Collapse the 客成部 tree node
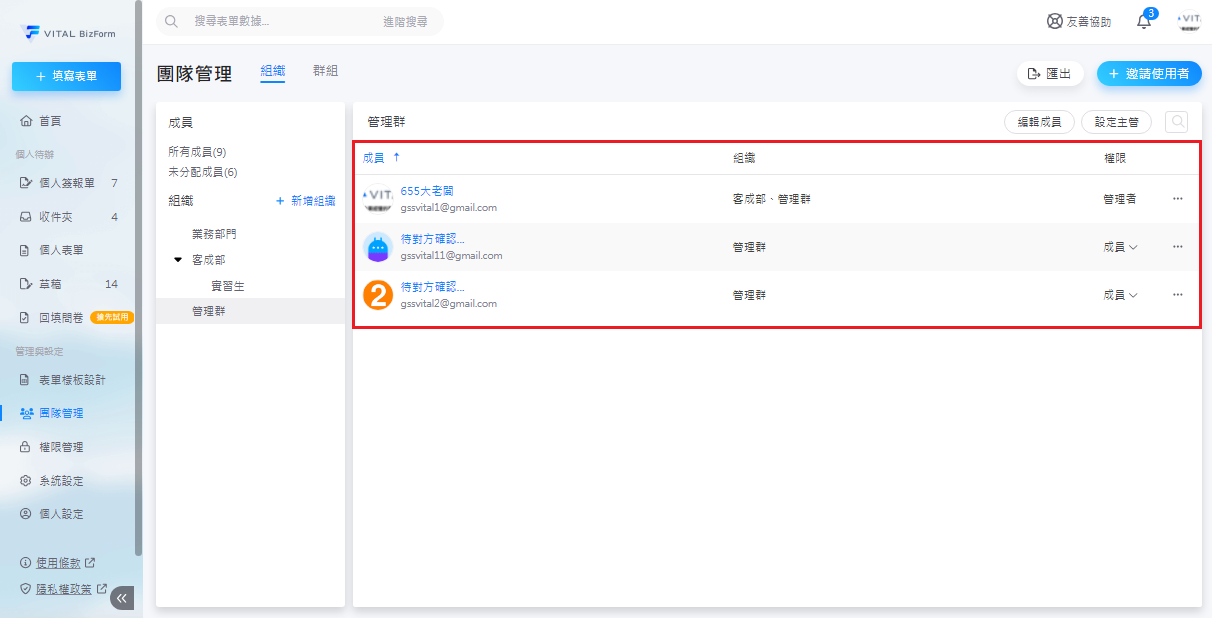This screenshot has height=618, width=1212. tap(178, 260)
